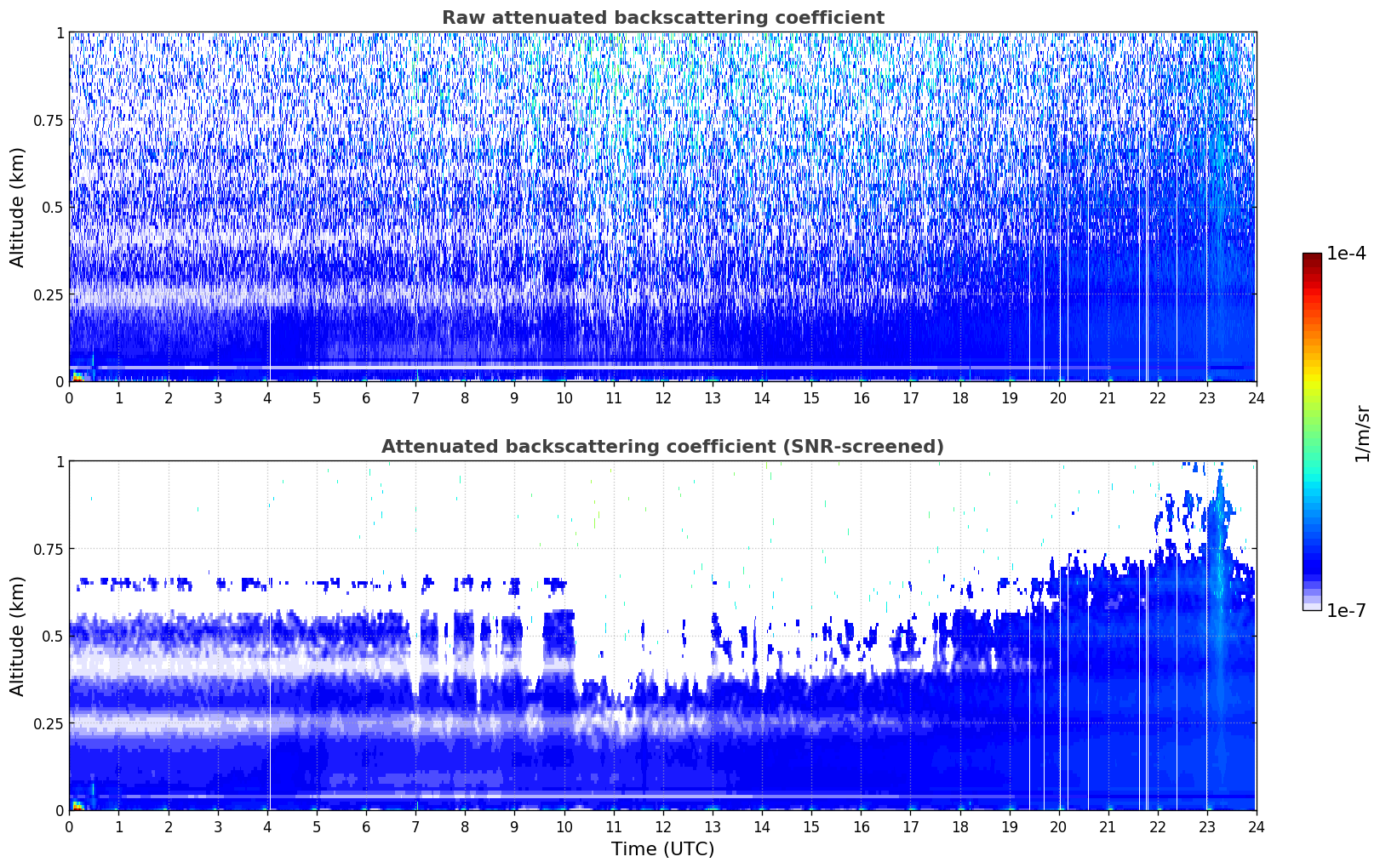This screenshot has height=868, width=1380.
Task: Click the '23' tick on the bottom time axis
Action: point(1206,827)
